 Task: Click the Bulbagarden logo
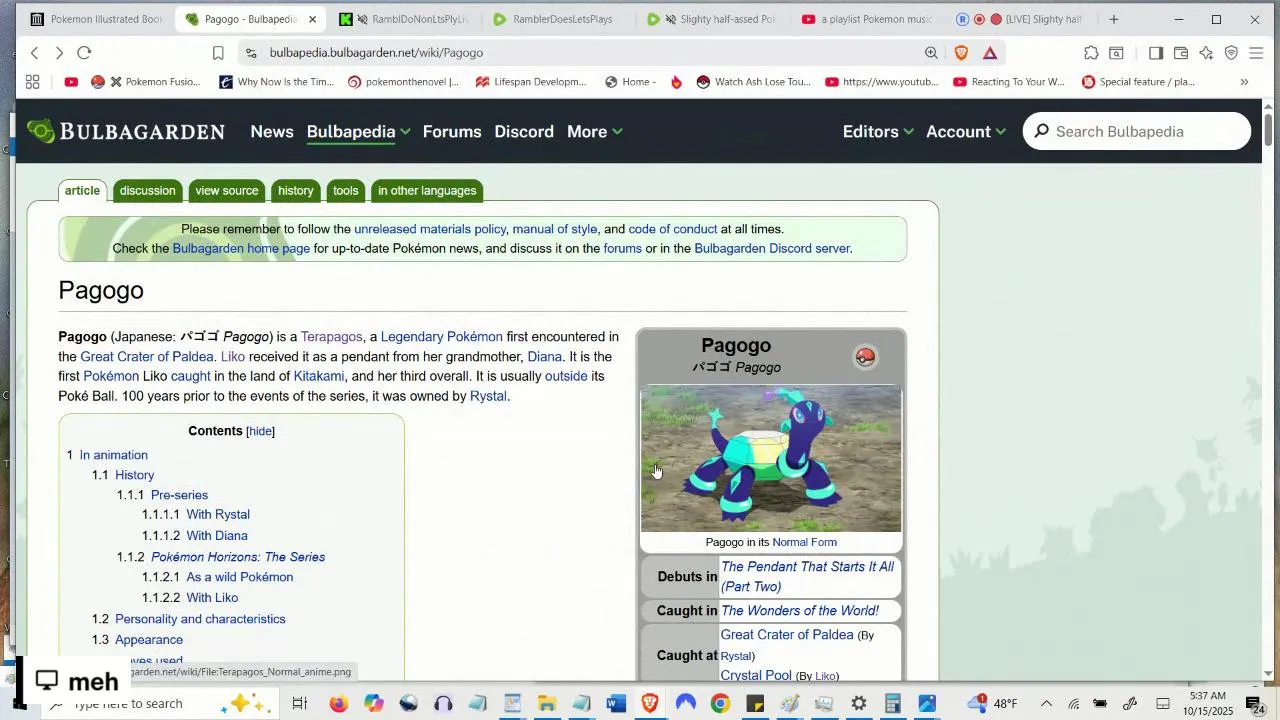[x=126, y=131]
